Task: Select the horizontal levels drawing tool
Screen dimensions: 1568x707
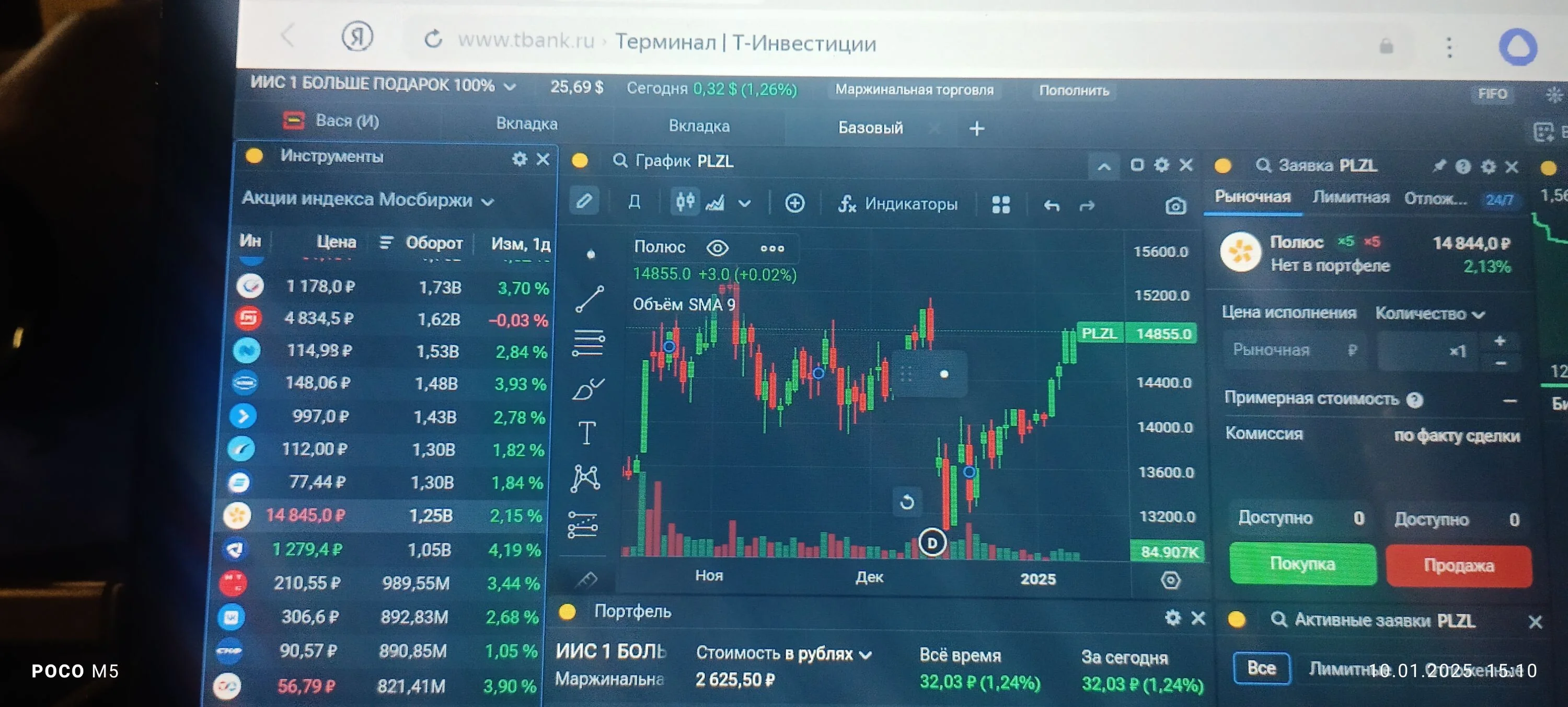Action: pyautogui.click(x=588, y=343)
